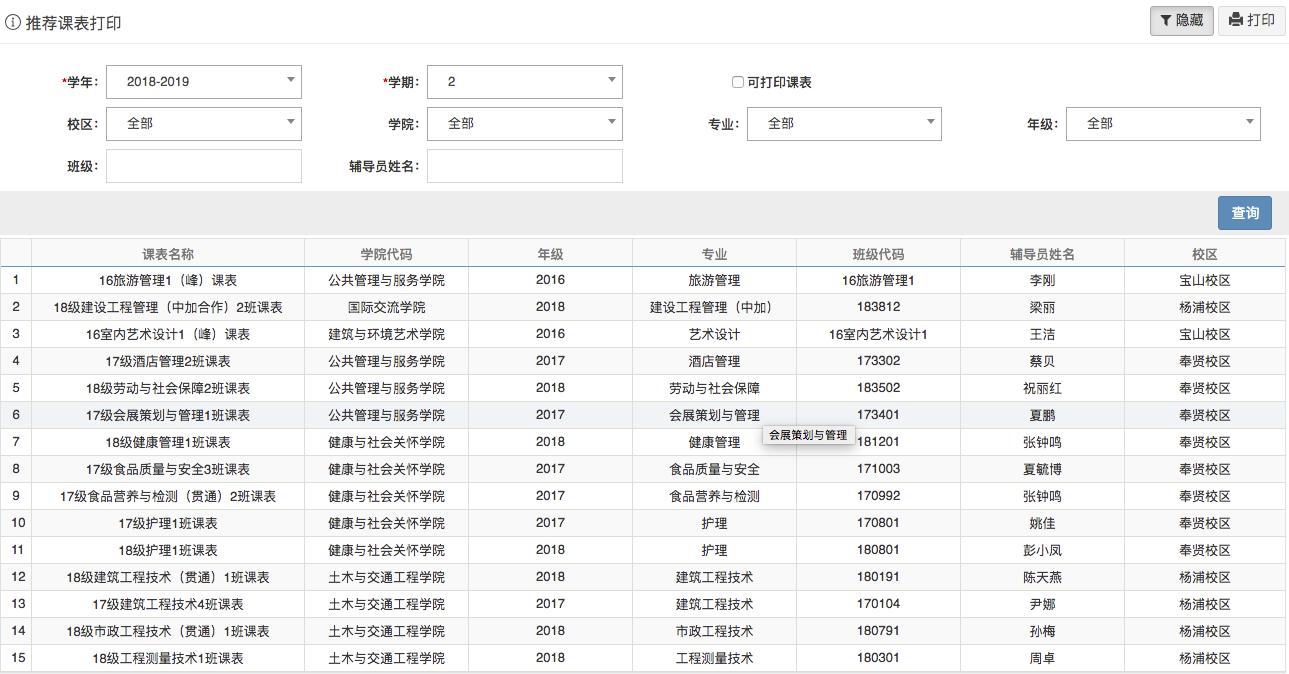Select the 18级健康管理1班课表 row
The image size is (1289, 674).
(x=167, y=441)
